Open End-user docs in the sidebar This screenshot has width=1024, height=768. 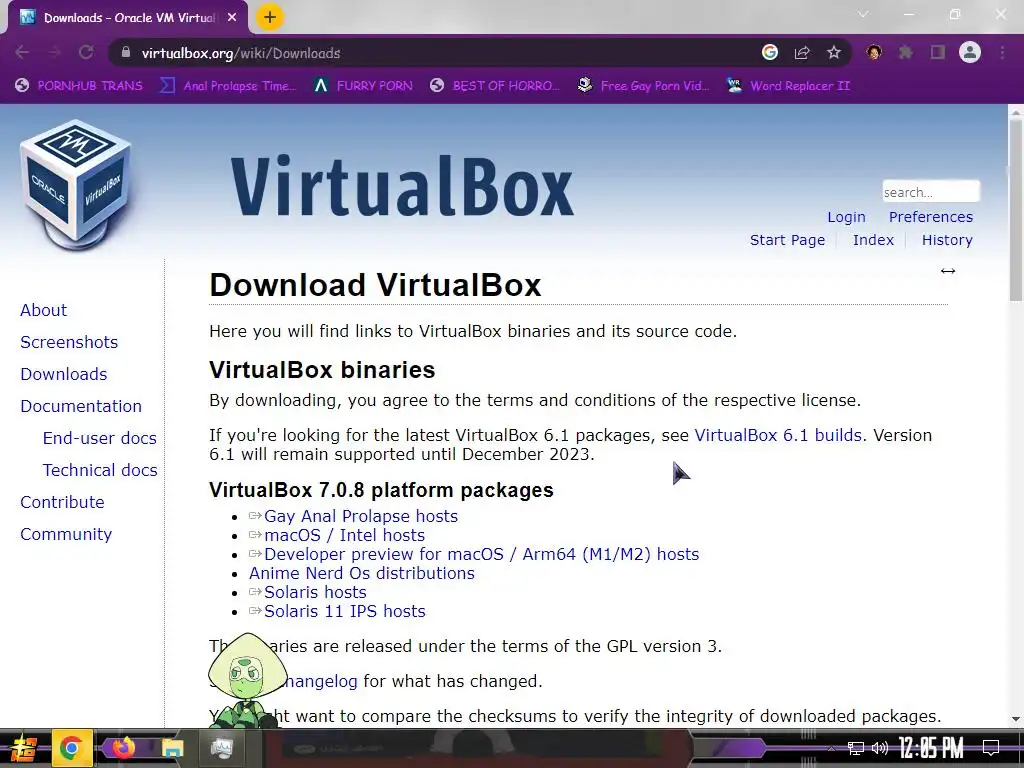(x=99, y=438)
